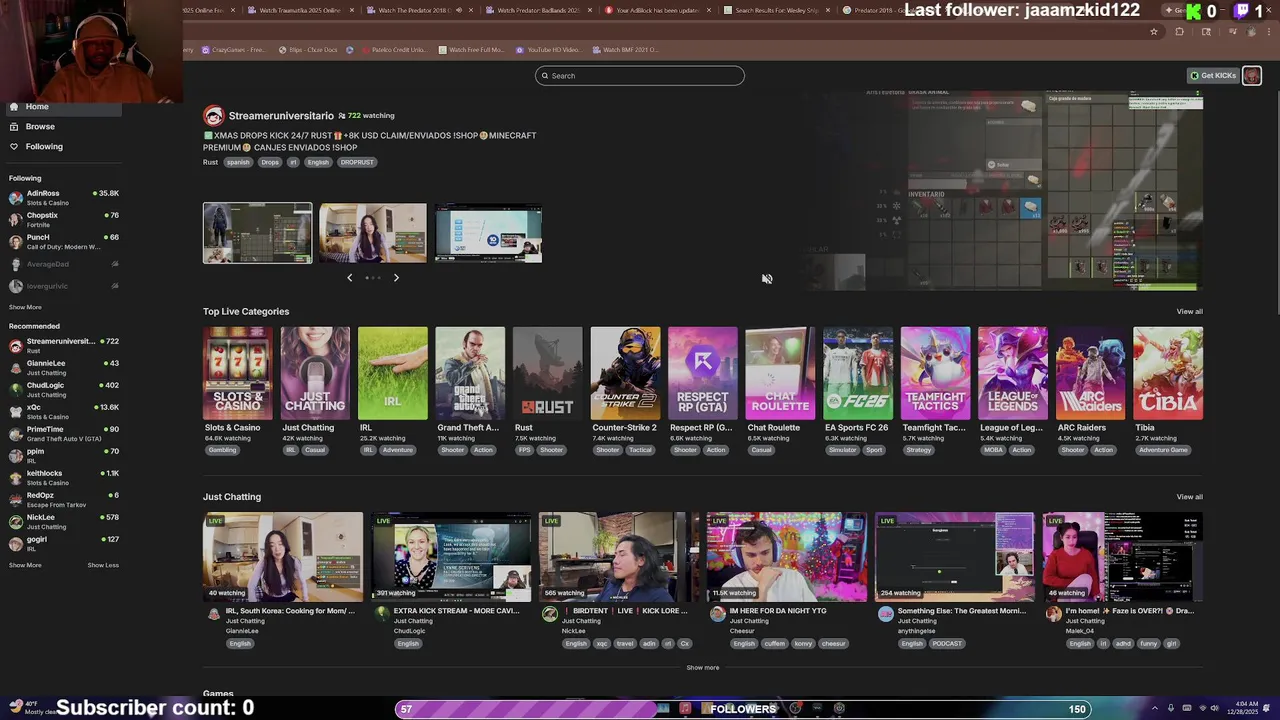
Task: Open YouTube HD Video bookmark
Action: pos(547,50)
